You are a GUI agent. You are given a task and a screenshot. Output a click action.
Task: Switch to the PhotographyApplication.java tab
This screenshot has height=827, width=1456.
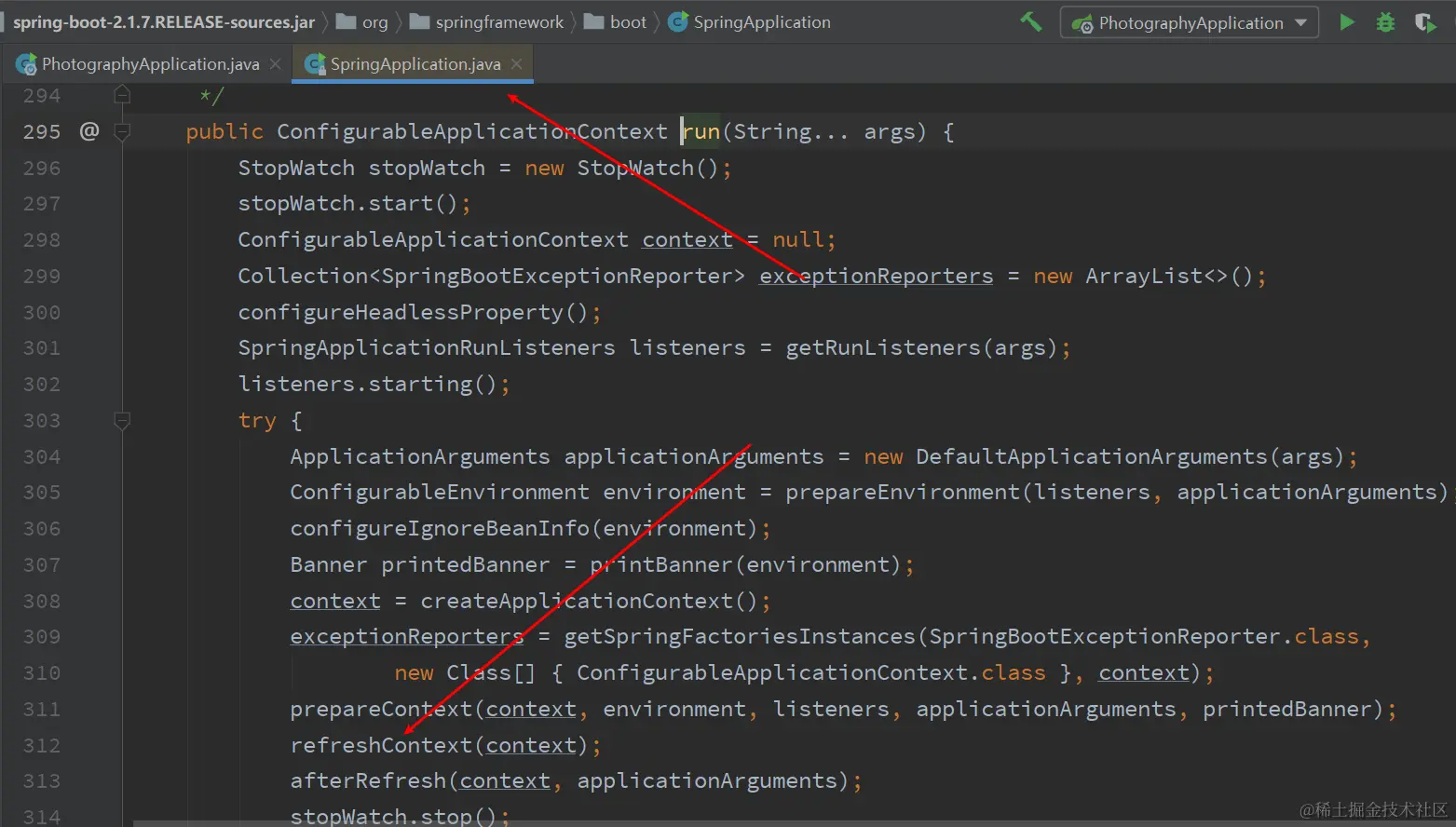[150, 63]
